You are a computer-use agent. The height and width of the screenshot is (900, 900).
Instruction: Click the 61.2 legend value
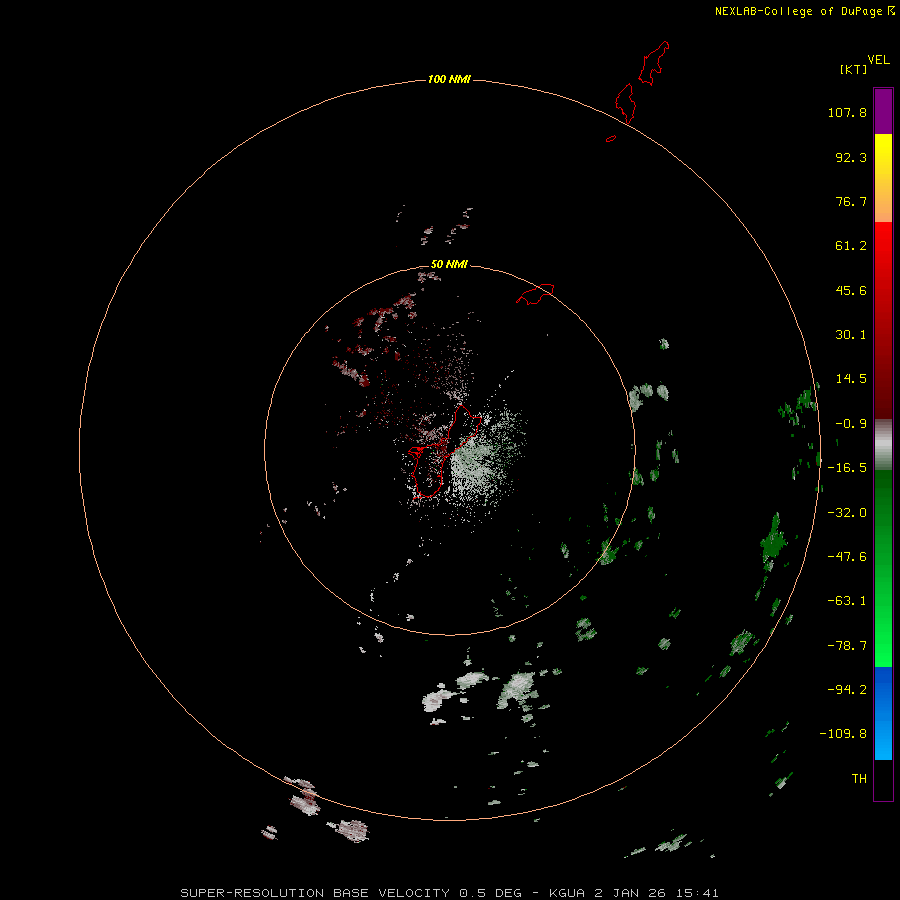851,246
